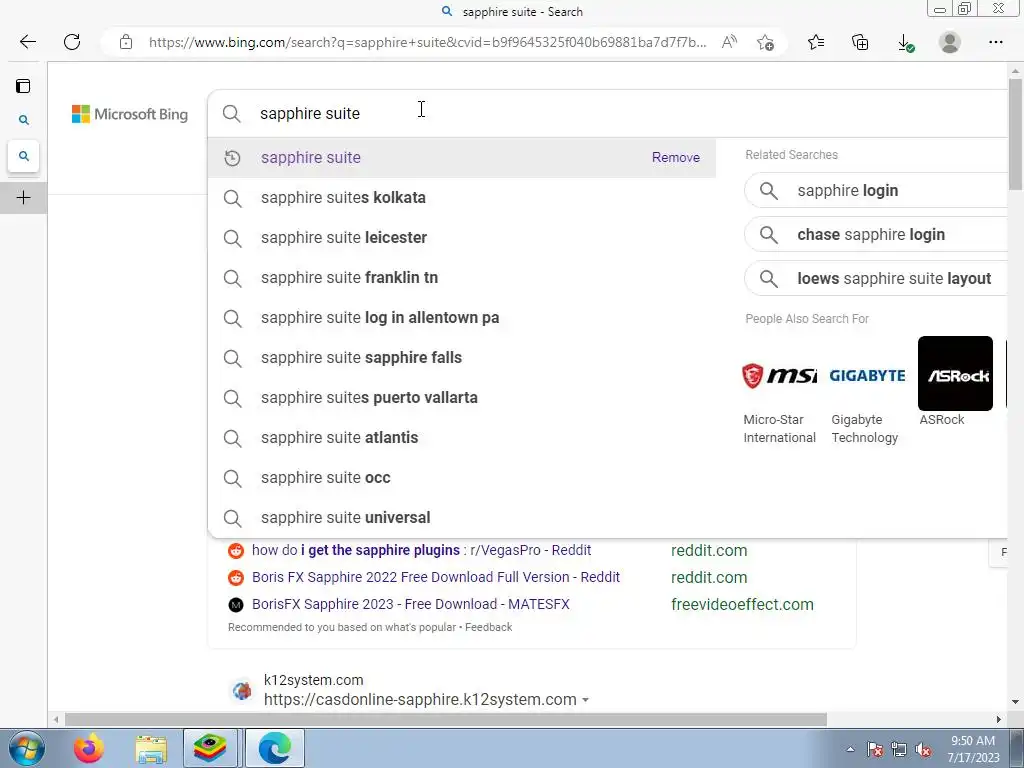Launch Firefox from the taskbar
Viewport: 1024px width, 768px height.
89,748
